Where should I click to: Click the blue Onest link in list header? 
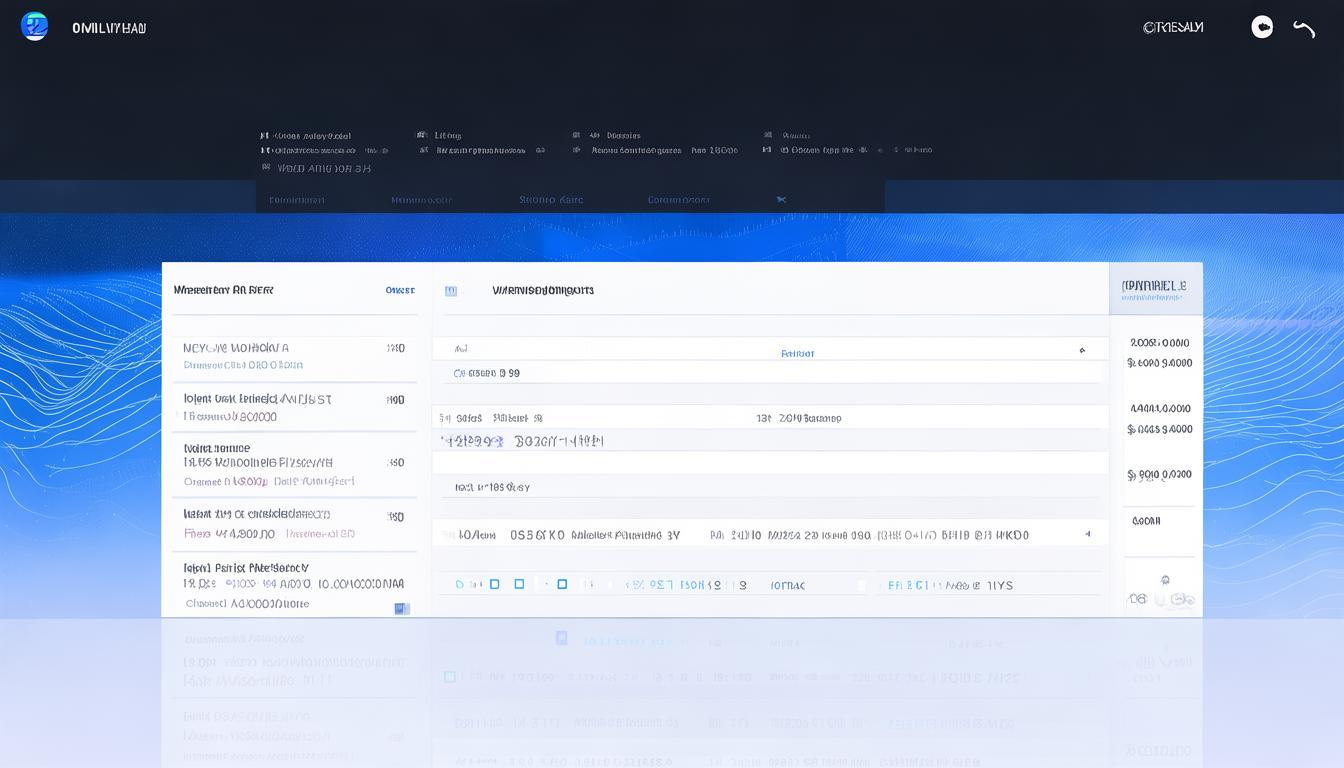click(x=399, y=290)
